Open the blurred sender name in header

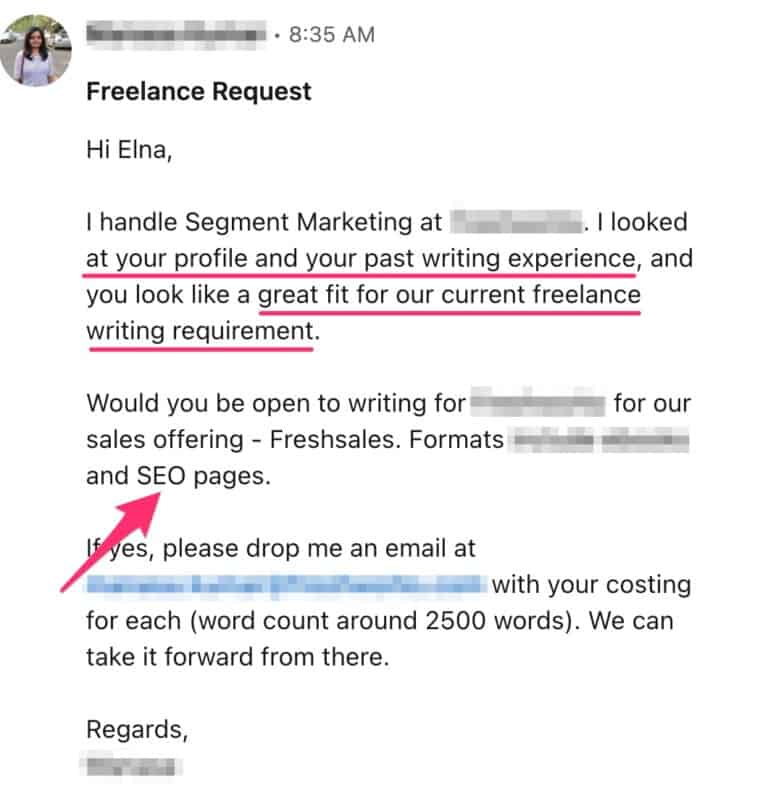176,35
